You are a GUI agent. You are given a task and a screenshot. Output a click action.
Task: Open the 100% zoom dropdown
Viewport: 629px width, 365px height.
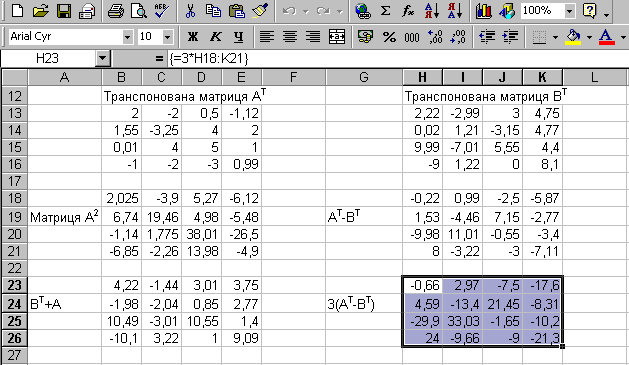(569, 11)
